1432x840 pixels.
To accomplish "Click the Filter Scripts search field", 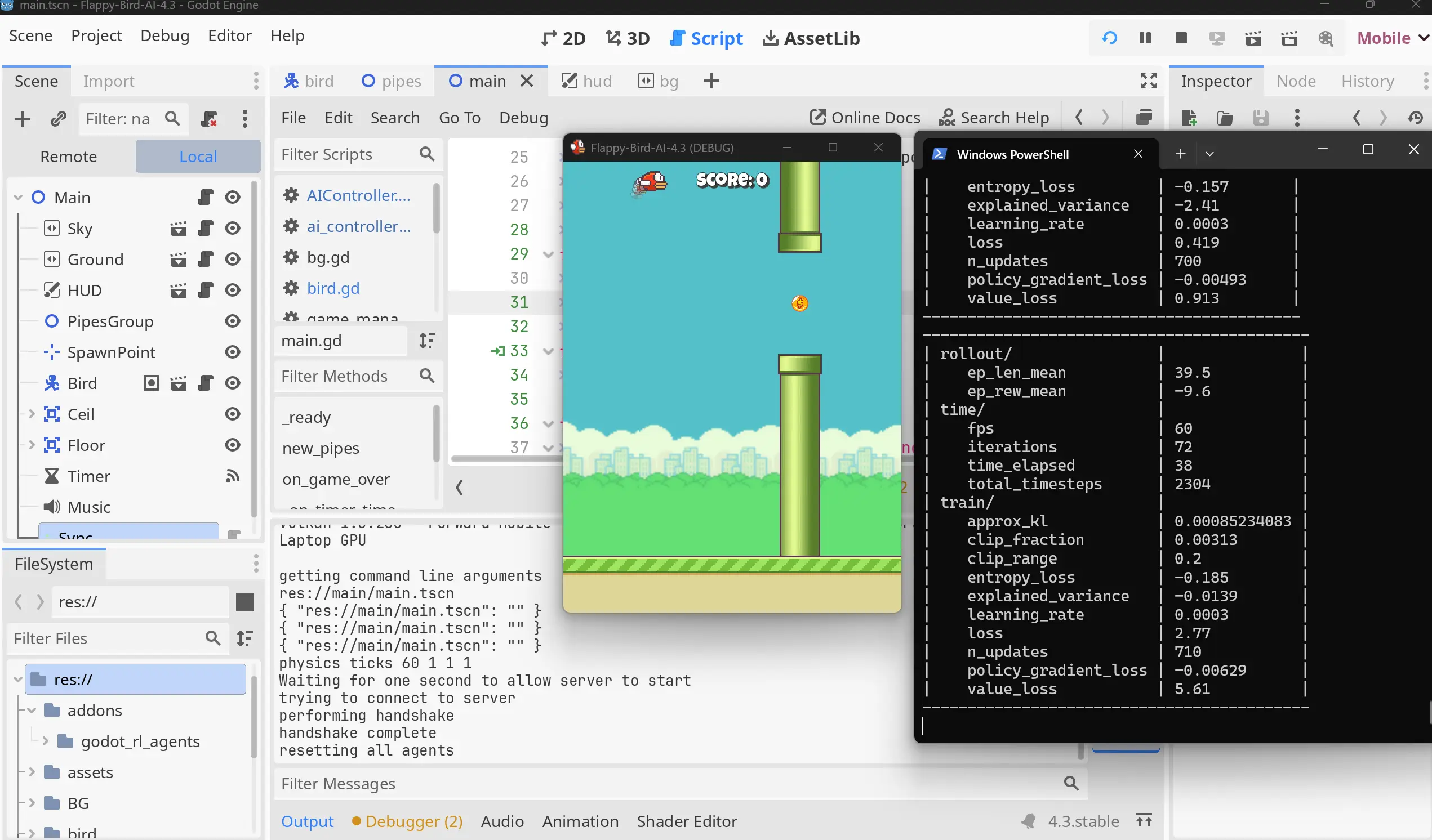I will 358,154.
